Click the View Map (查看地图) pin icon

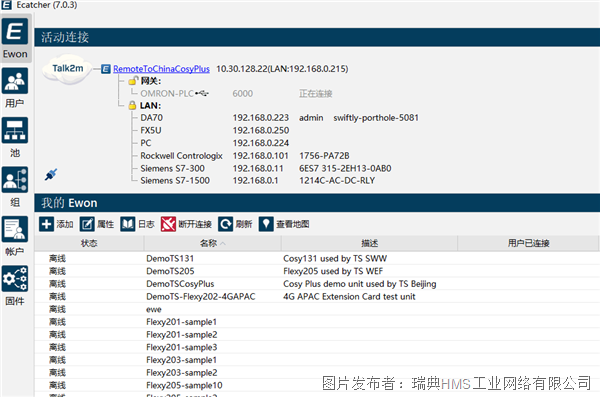pos(266,224)
